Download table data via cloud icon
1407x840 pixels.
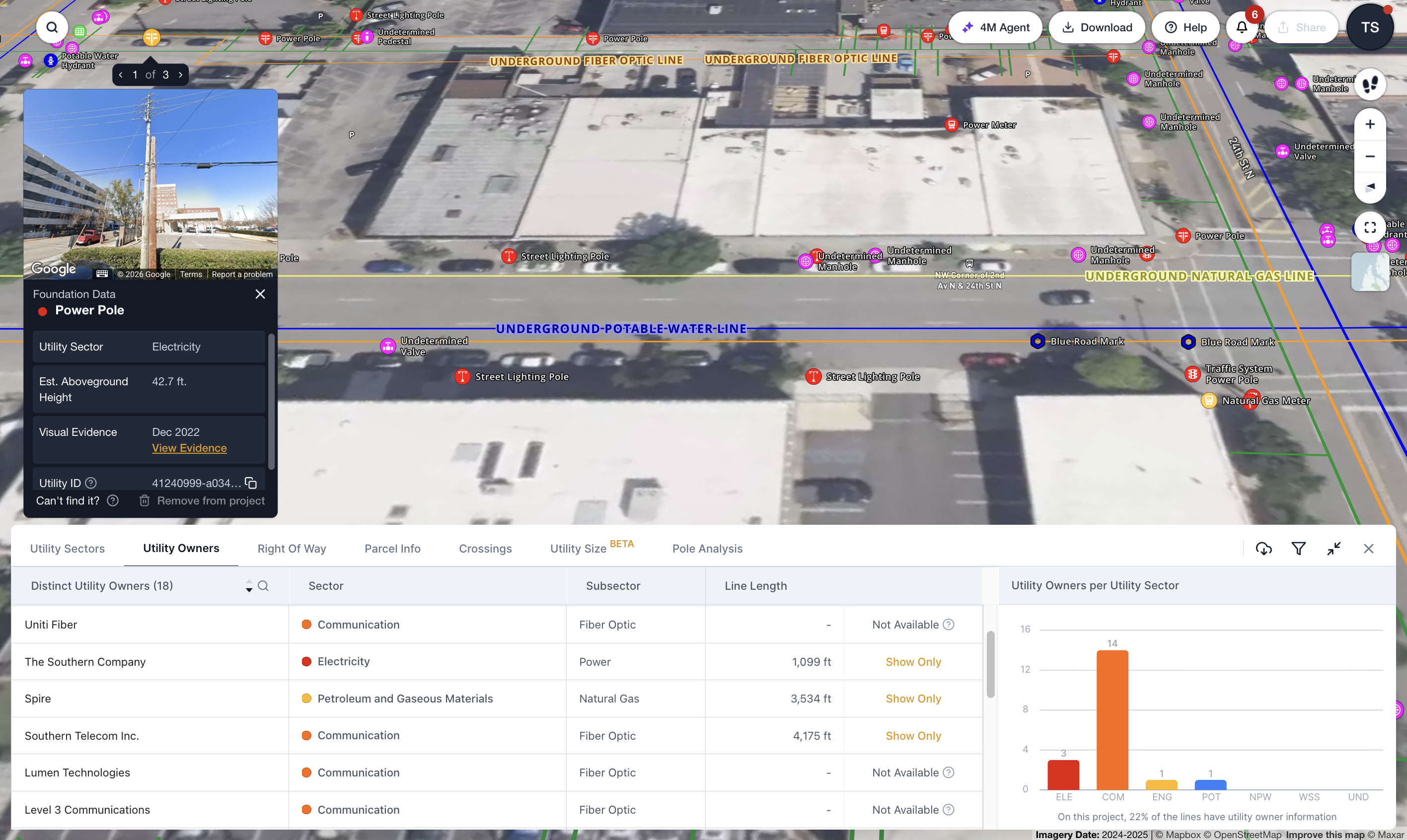click(x=1264, y=549)
